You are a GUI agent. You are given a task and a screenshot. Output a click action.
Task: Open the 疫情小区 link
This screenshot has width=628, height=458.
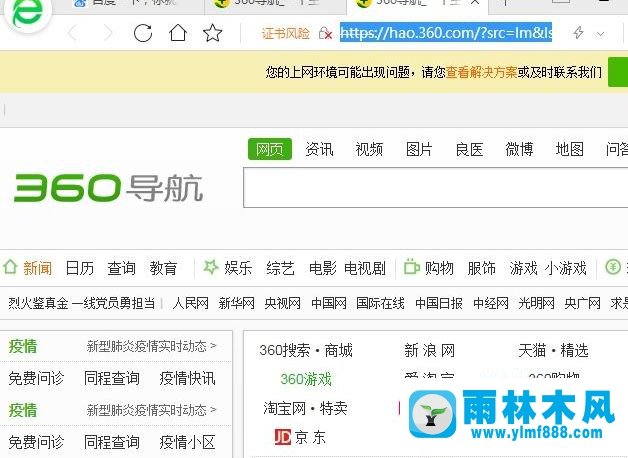[x=187, y=442]
